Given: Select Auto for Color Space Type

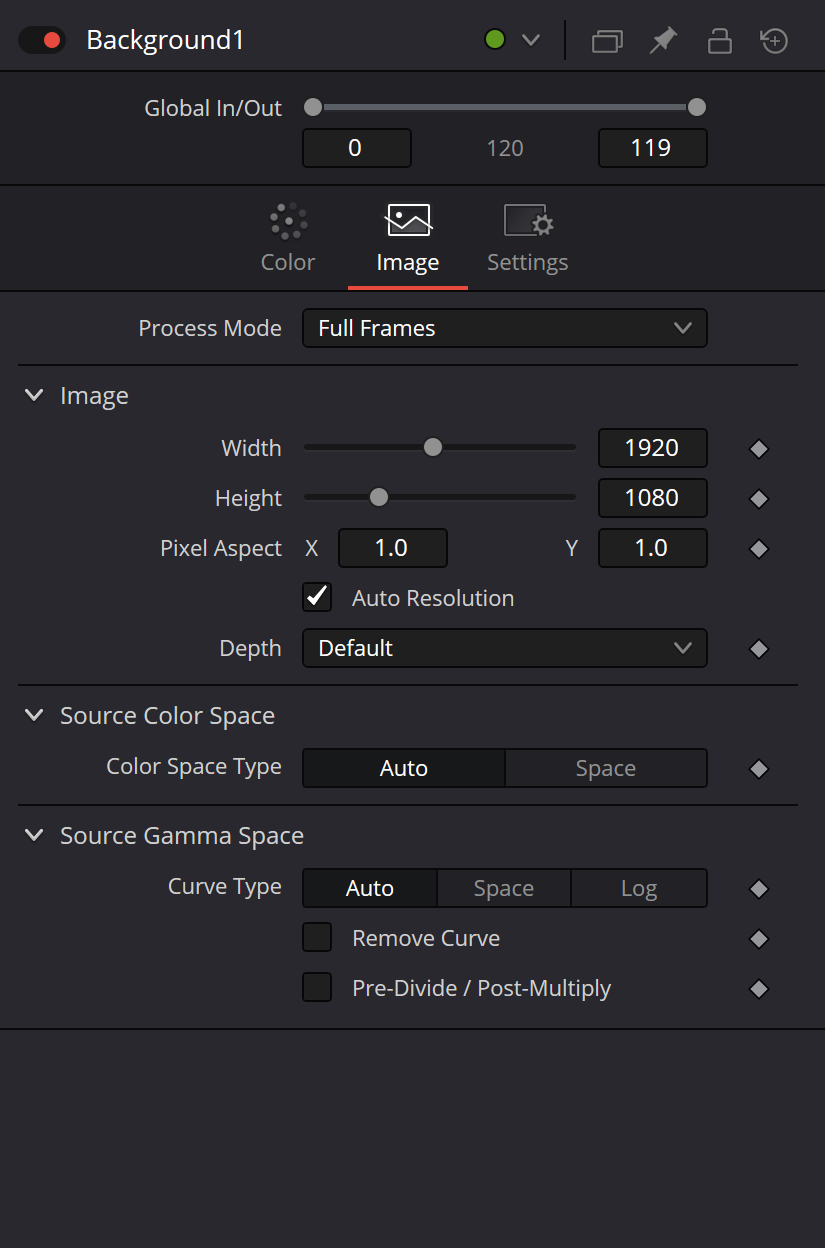Looking at the screenshot, I should [404, 768].
